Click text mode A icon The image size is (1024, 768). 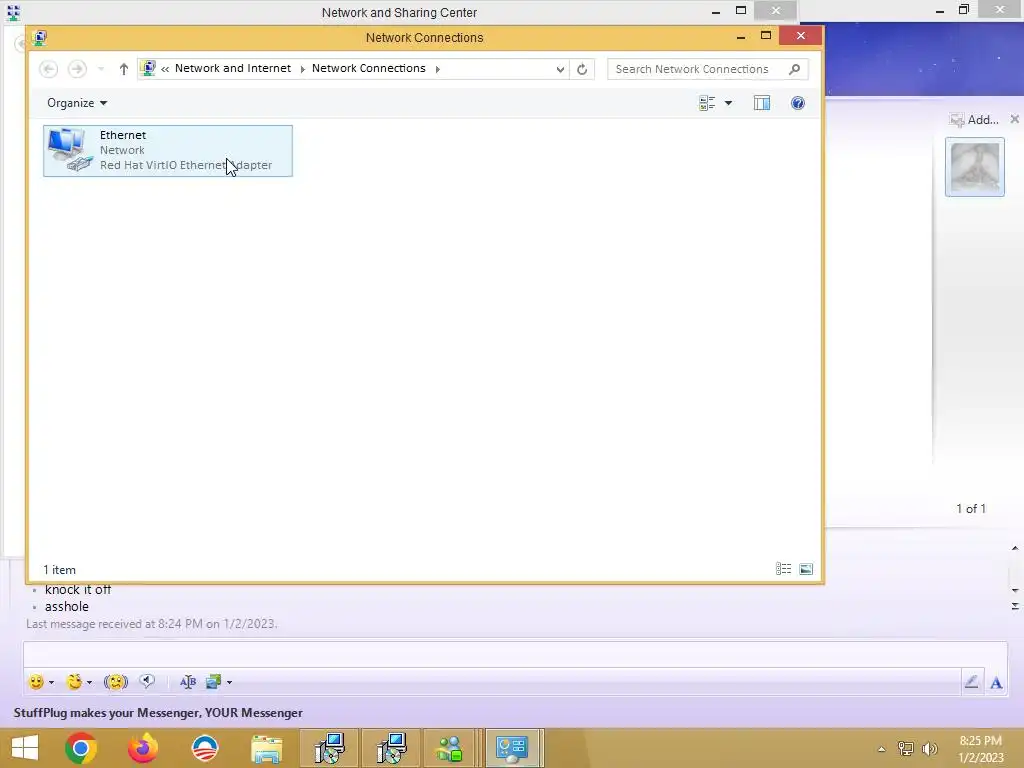[996, 683]
